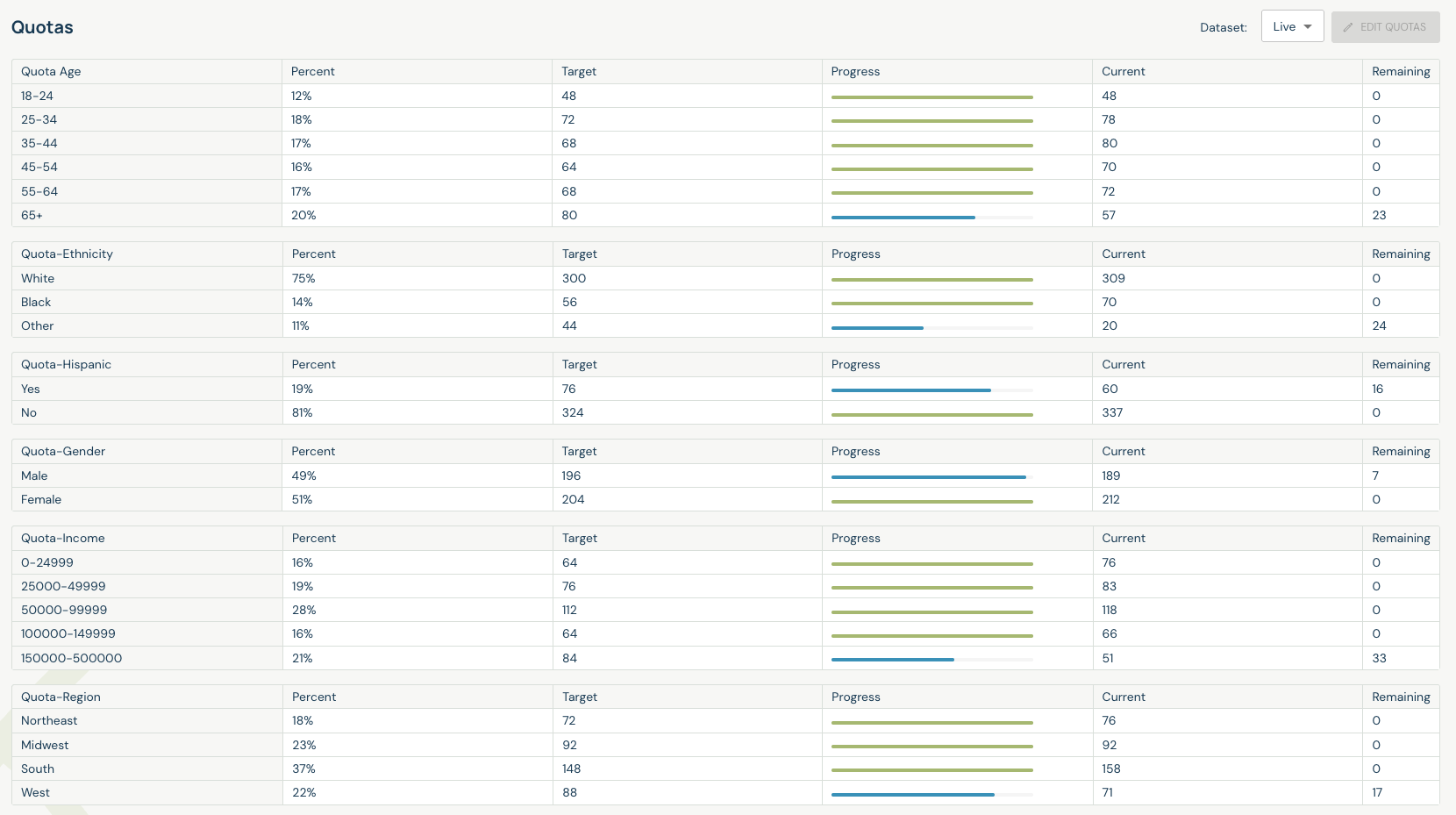1456x815 pixels.
Task: Click the 100000-149999 income row label
Action: tap(68, 633)
